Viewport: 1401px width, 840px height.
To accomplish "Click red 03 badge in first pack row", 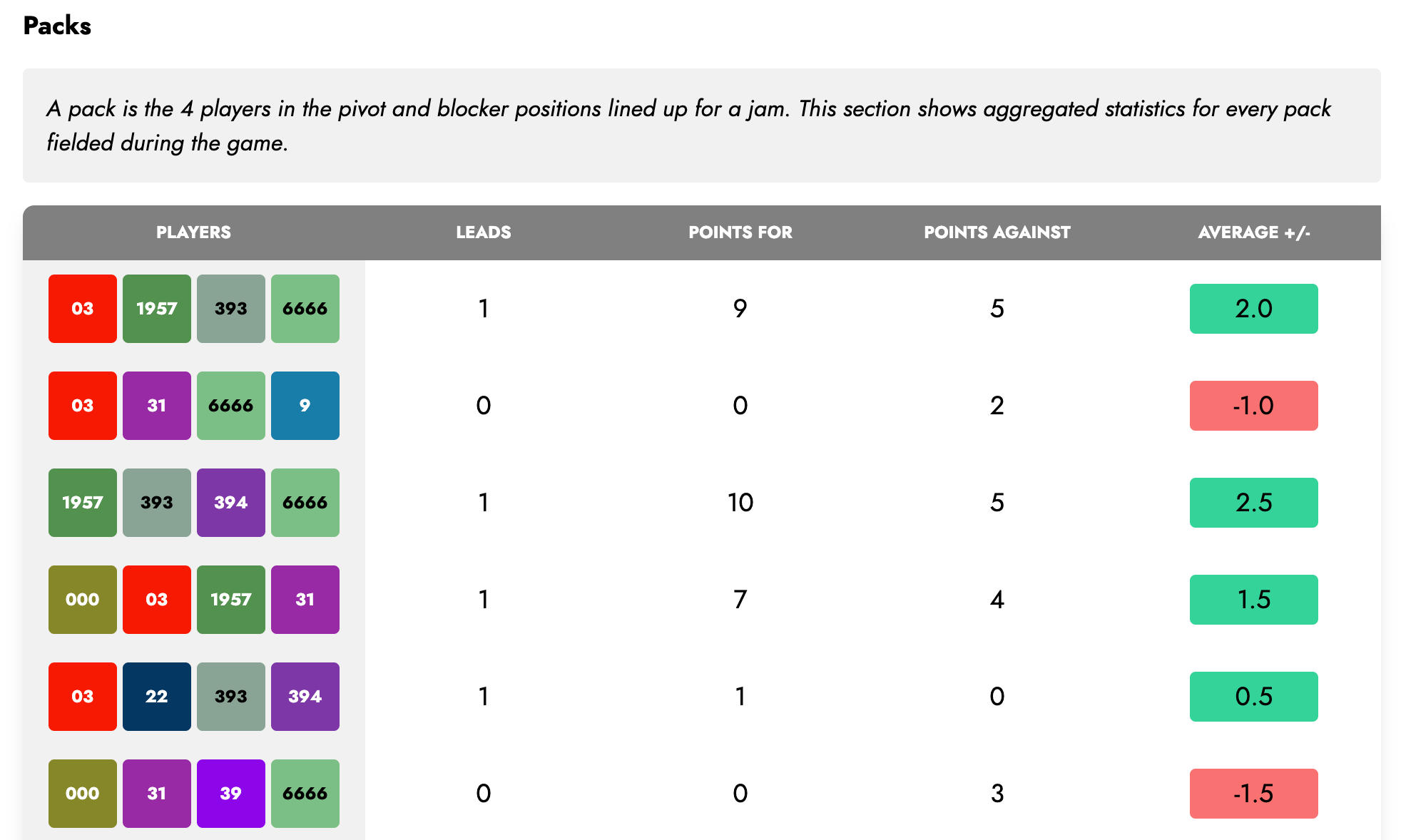I will click(83, 309).
